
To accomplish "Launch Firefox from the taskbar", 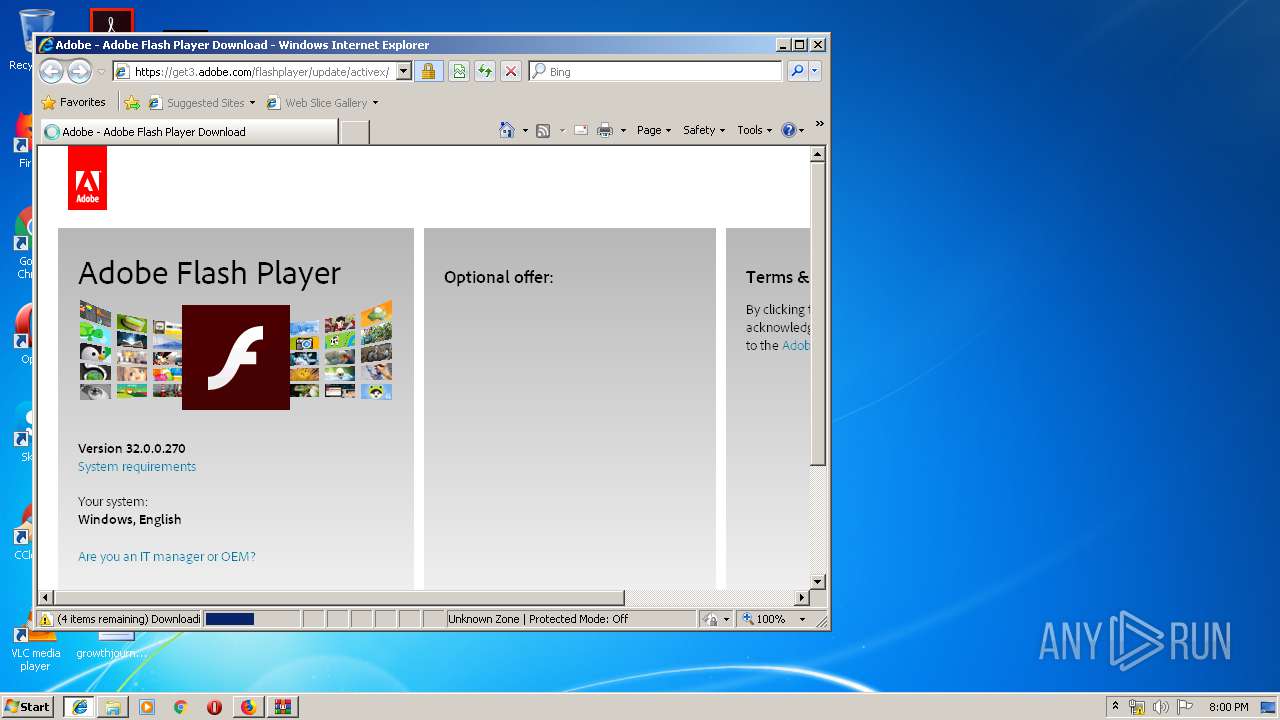I will pyautogui.click(x=248, y=707).
